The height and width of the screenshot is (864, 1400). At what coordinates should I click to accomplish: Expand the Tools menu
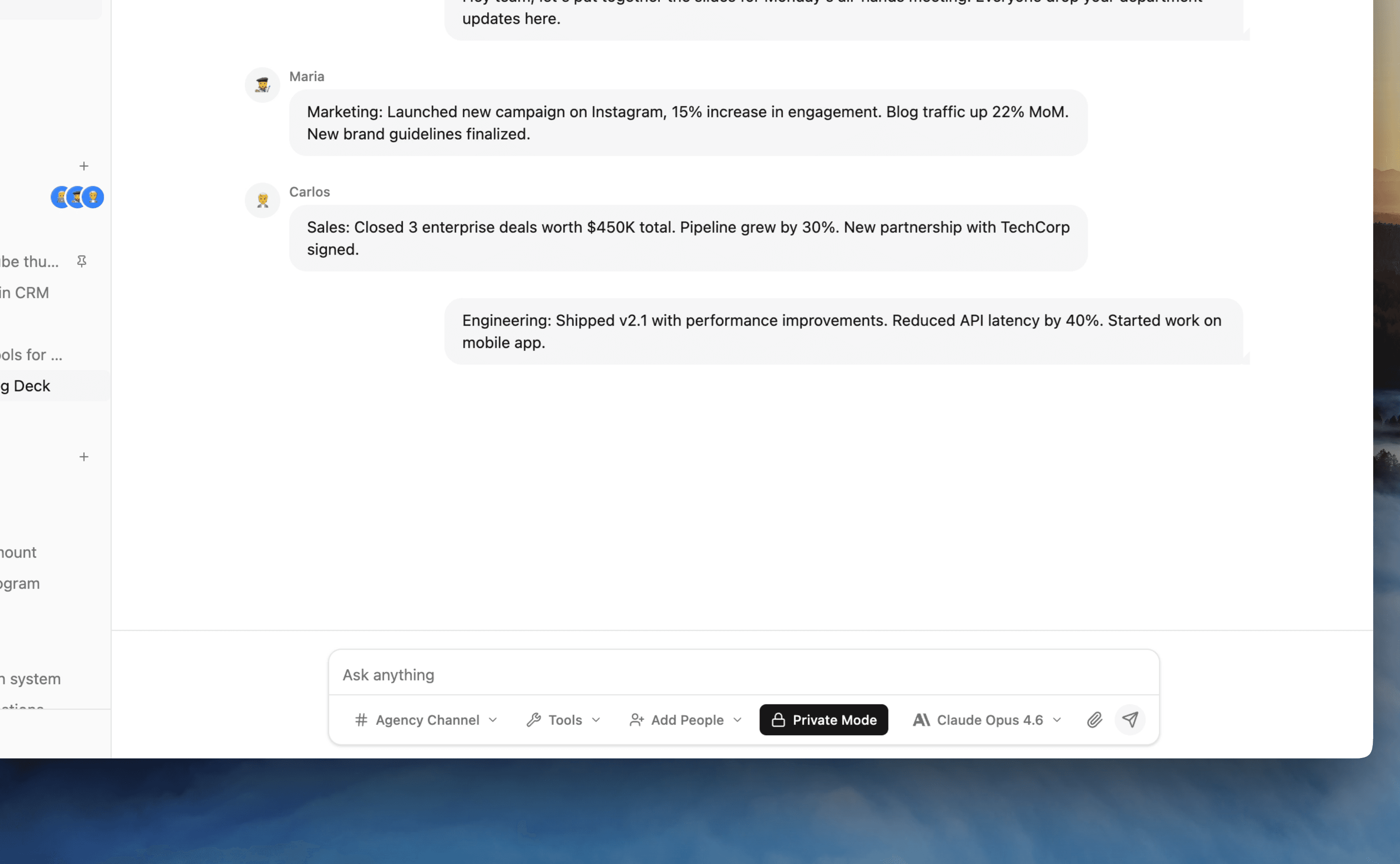[x=563, y=720]
